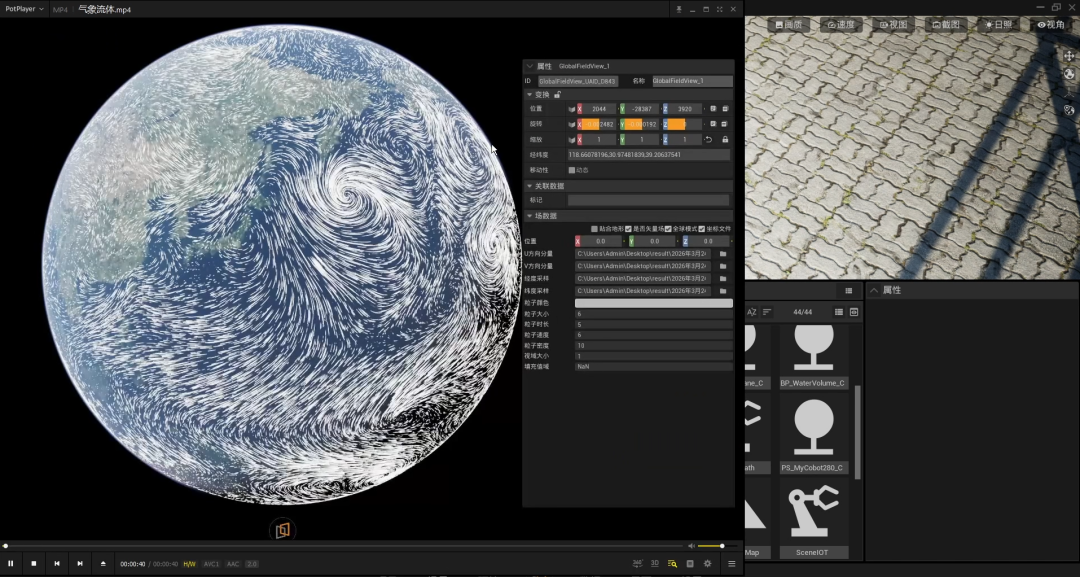Open playlist hamburger icon in PotPlayer
Image resolution: width=1080 pixels, height=577 pixels.
(731, 563)
